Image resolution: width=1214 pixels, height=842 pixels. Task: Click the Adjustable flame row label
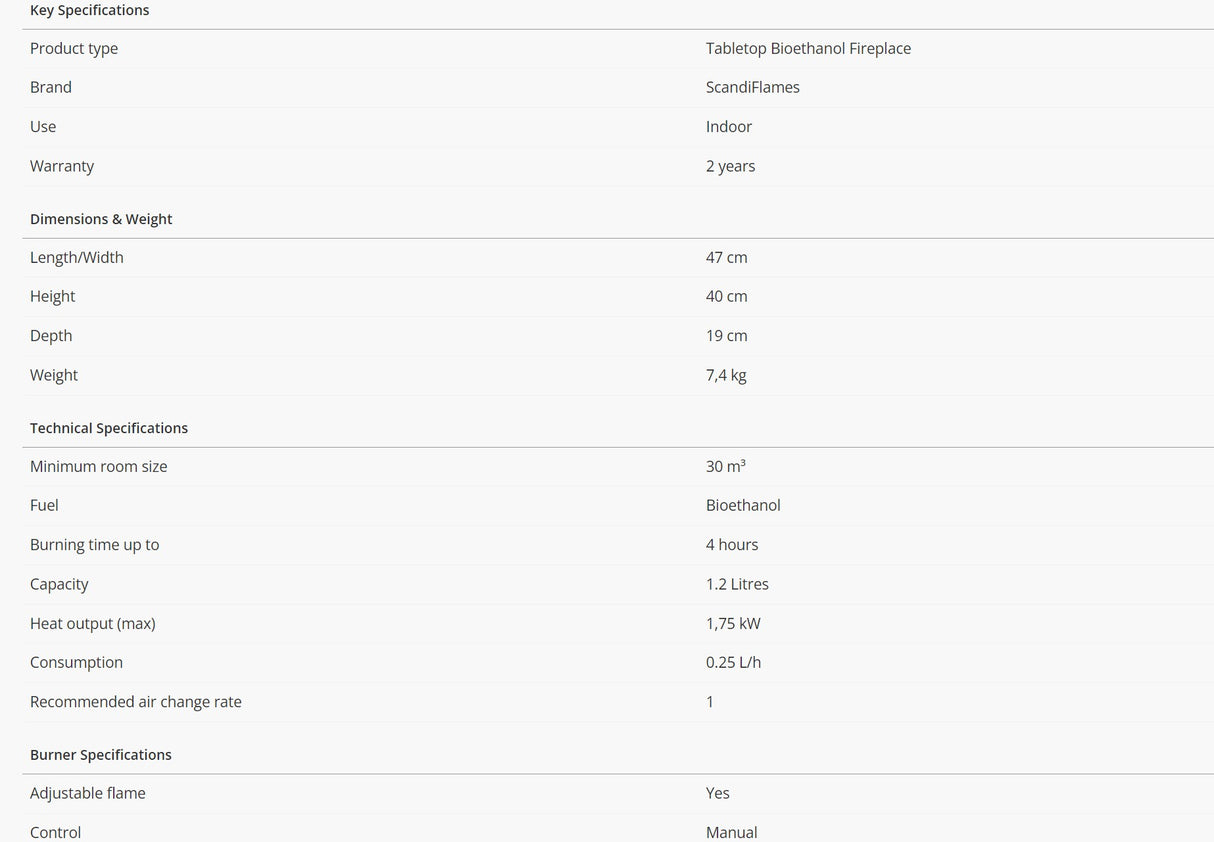(88, 793)
